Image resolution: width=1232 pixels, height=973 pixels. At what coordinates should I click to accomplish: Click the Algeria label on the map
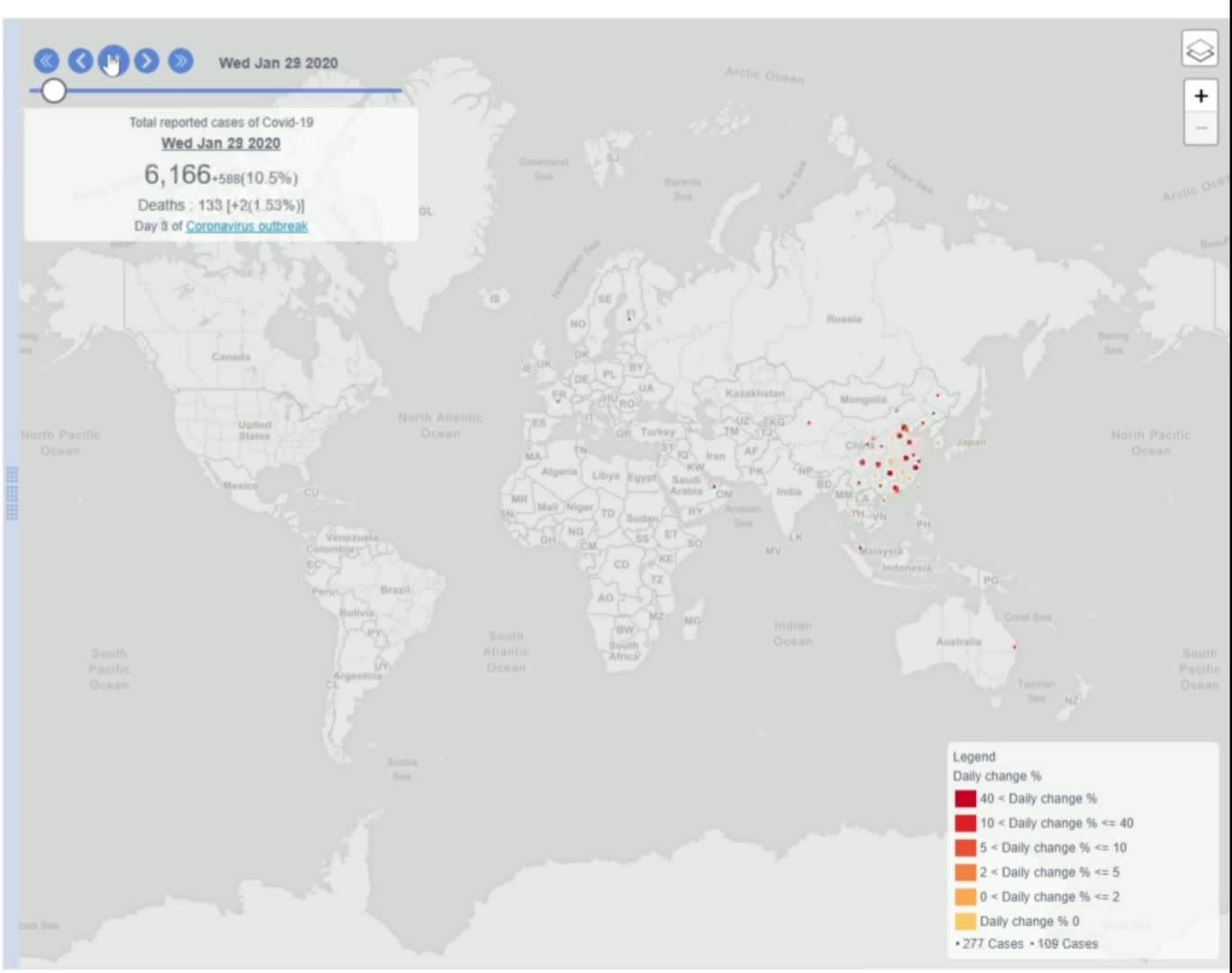click(x=559, y=472)
